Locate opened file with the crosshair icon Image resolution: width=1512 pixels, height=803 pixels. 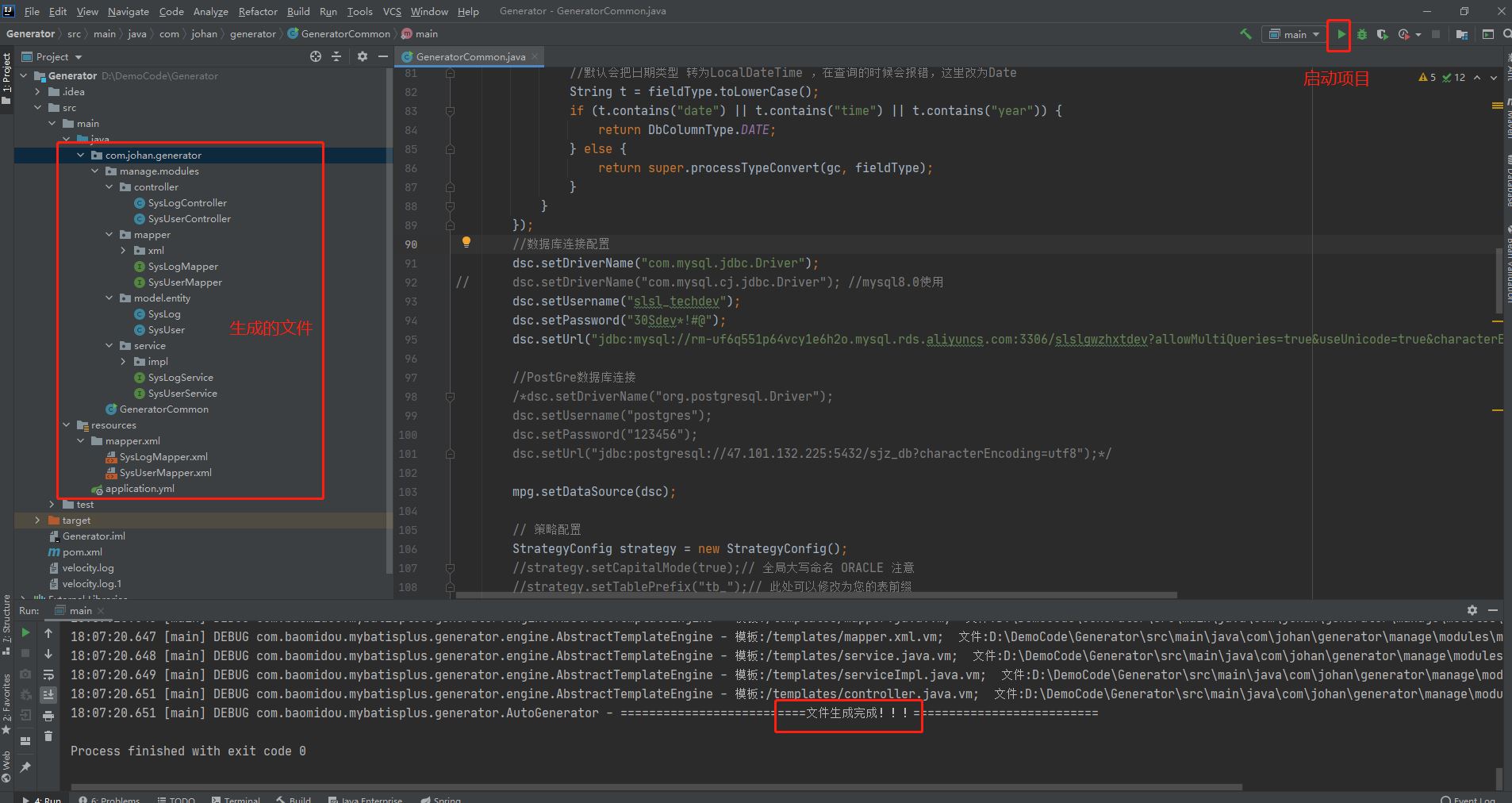(316, 56)
